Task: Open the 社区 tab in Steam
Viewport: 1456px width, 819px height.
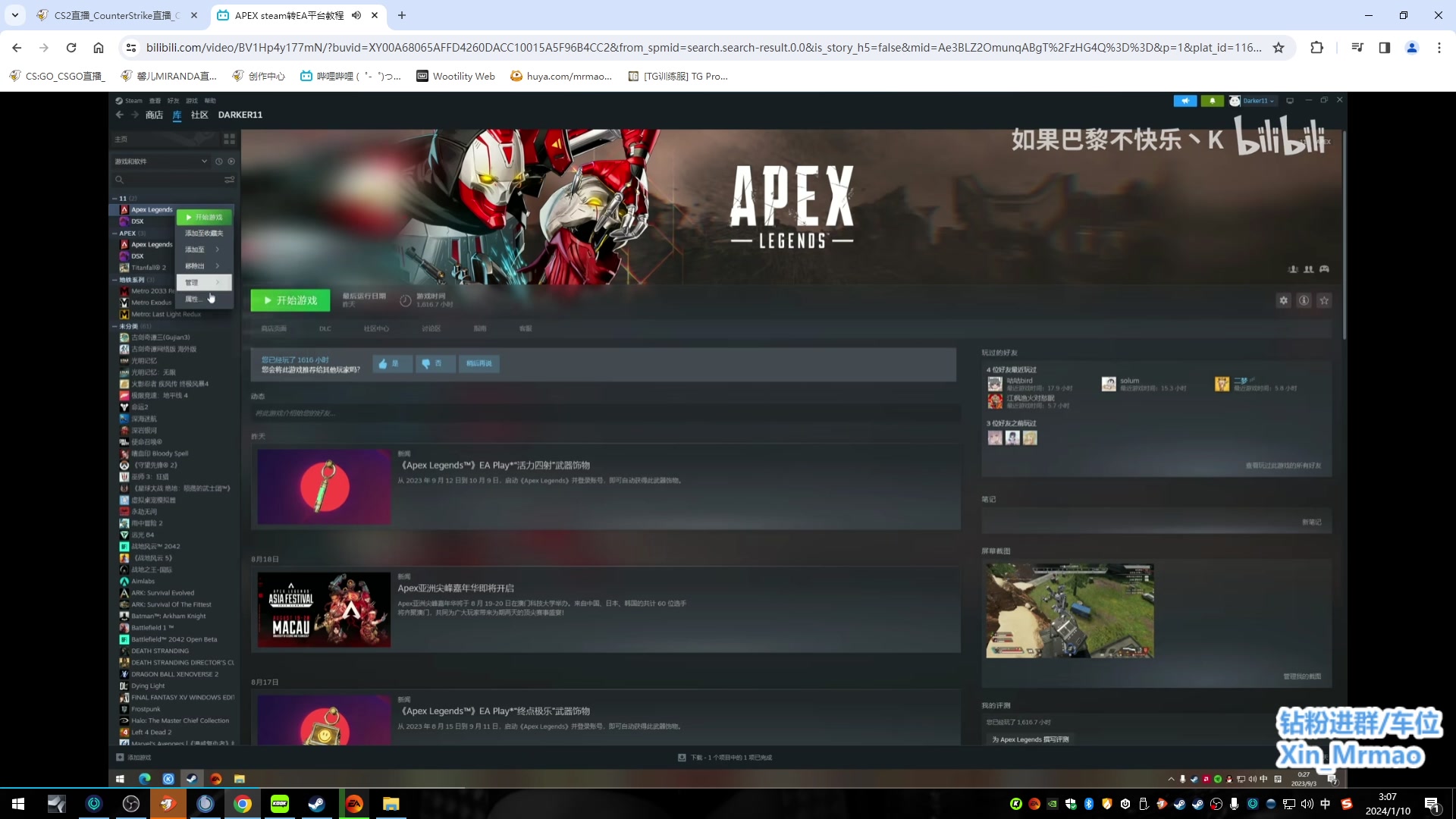Action: pos(199,115)
